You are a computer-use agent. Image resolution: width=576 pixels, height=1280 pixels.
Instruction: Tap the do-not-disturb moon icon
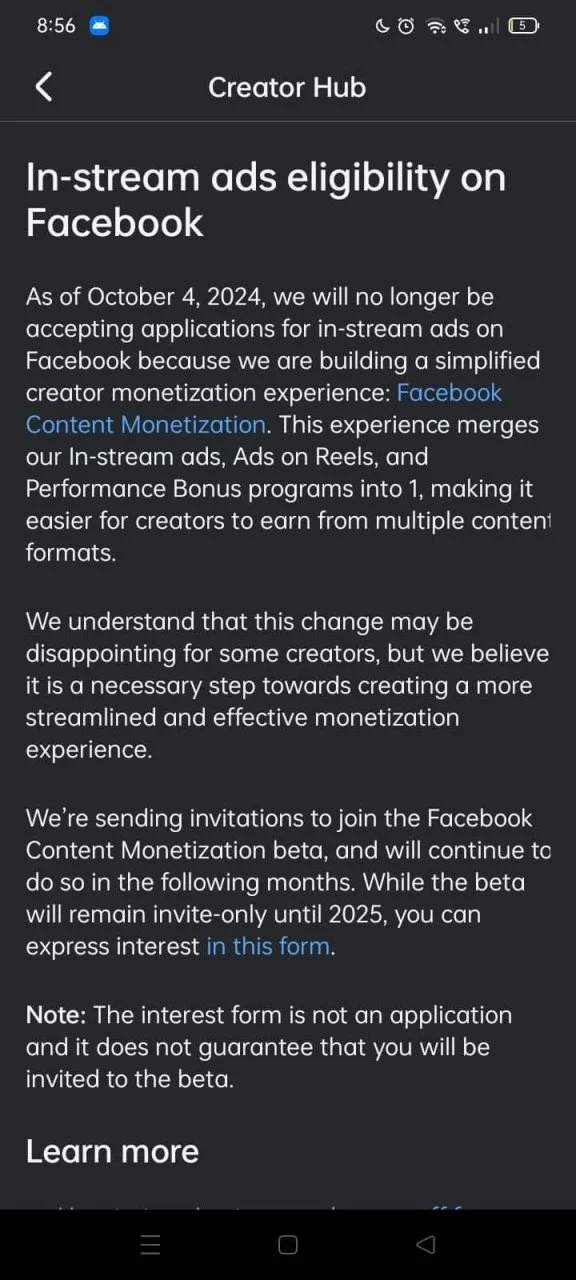(382, 27)
